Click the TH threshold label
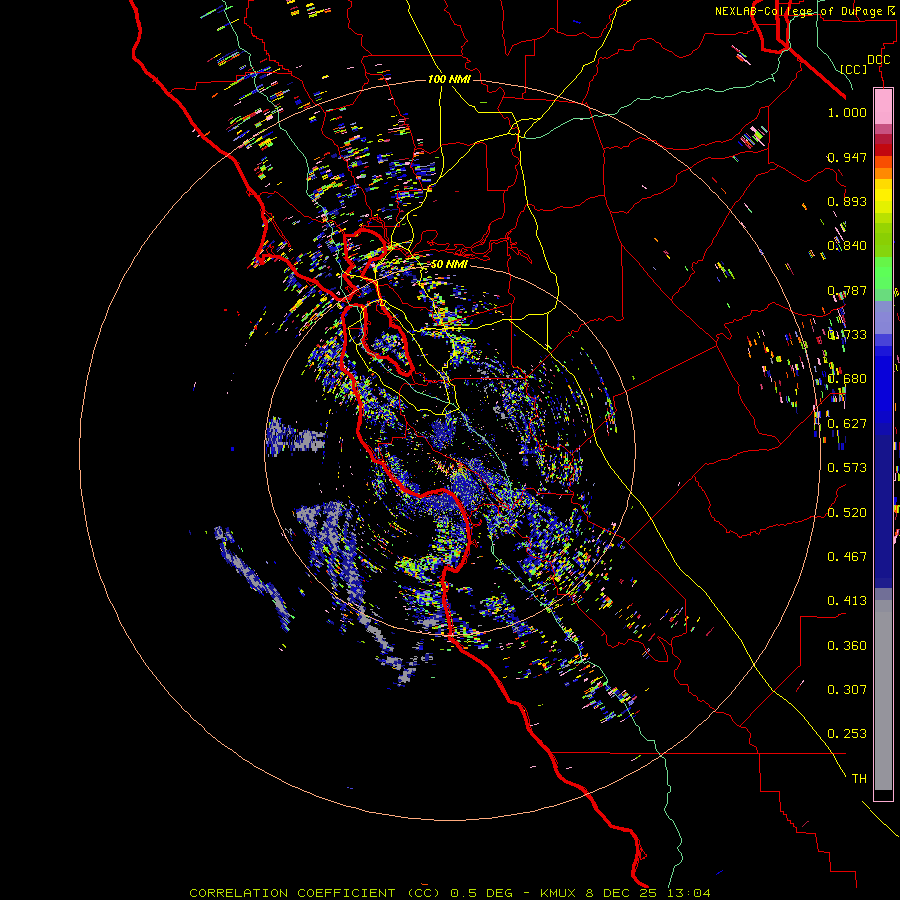Screen dimensions: 900x900 [859, 779]
